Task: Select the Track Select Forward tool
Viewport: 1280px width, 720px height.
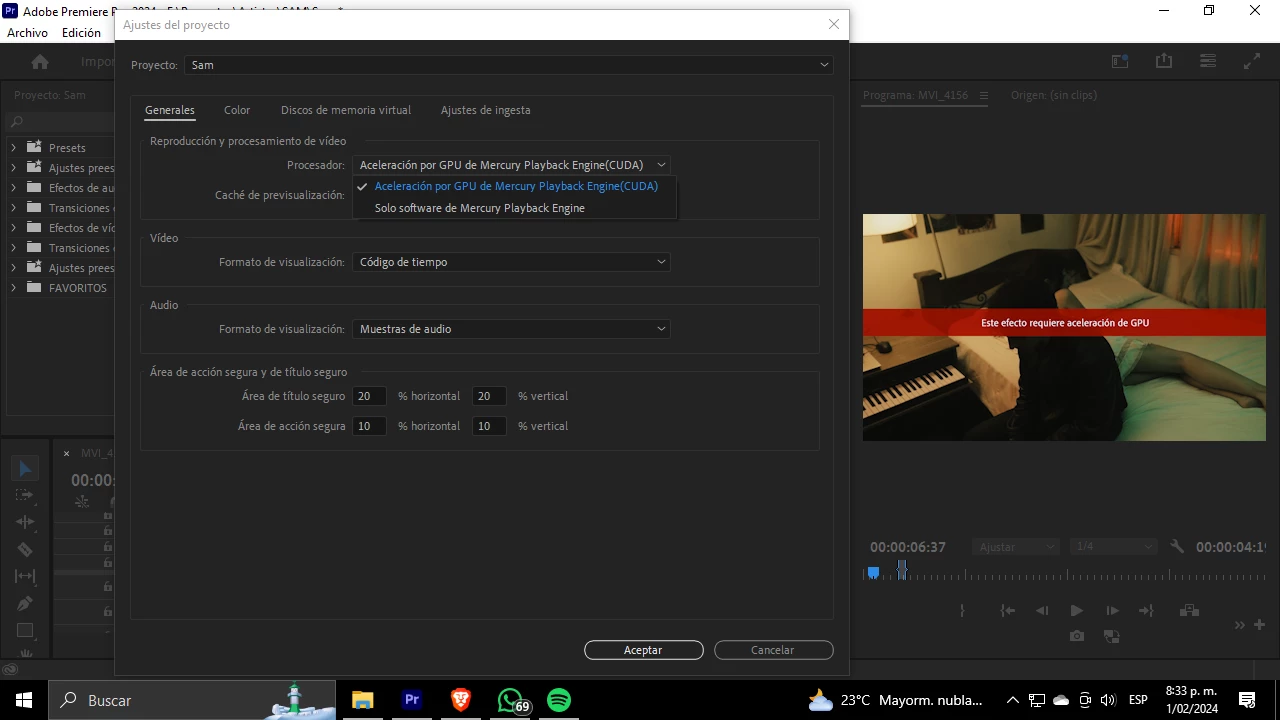Action: click(25, 495)
